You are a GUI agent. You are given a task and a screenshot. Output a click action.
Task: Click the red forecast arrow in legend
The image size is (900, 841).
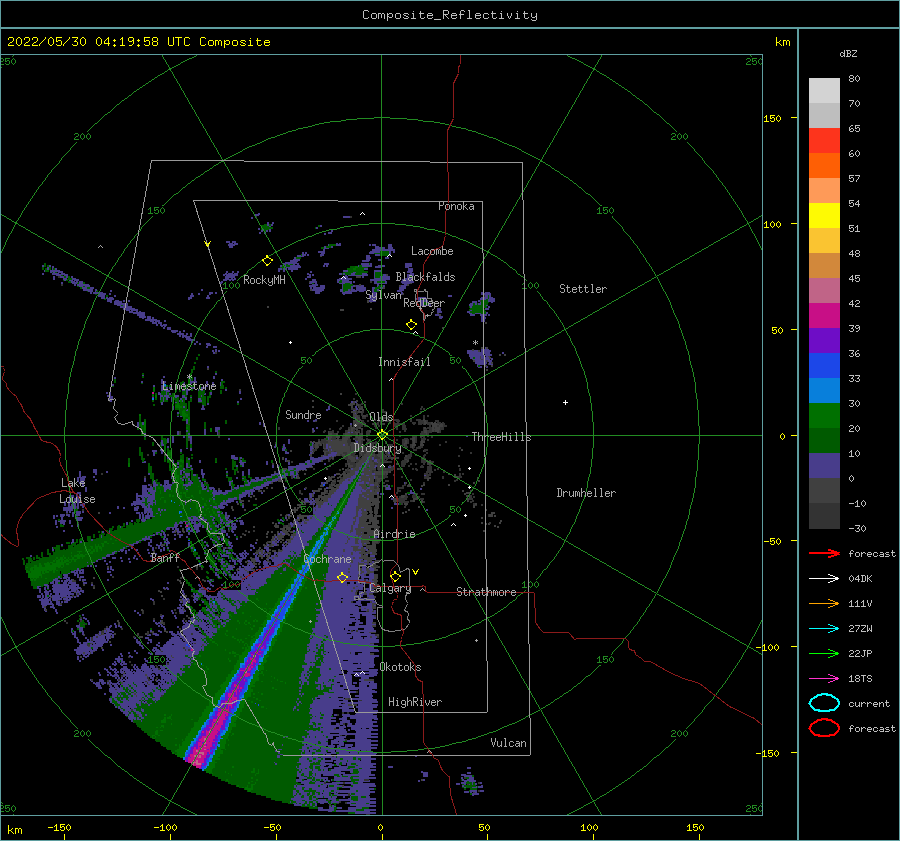tap(824, 553)
